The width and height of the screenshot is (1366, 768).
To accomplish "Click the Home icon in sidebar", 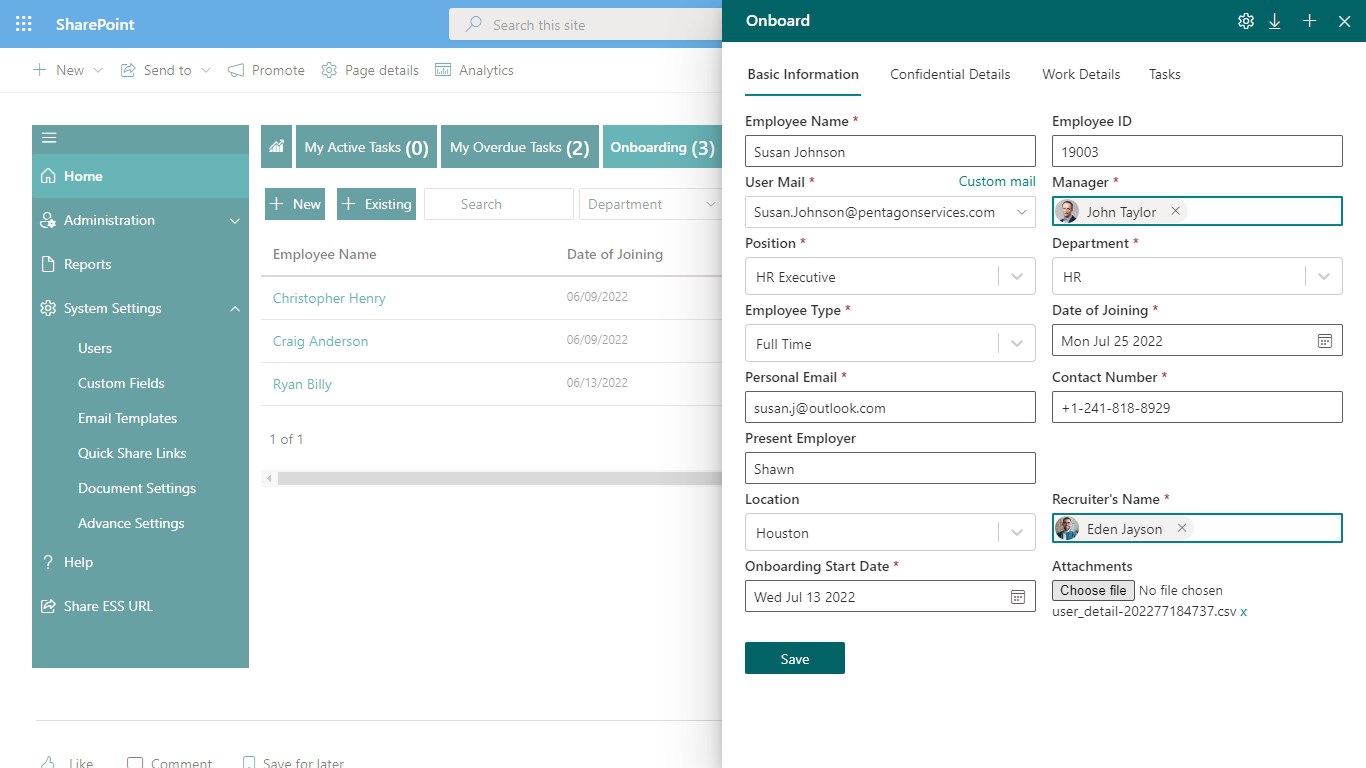I will 48,176.
